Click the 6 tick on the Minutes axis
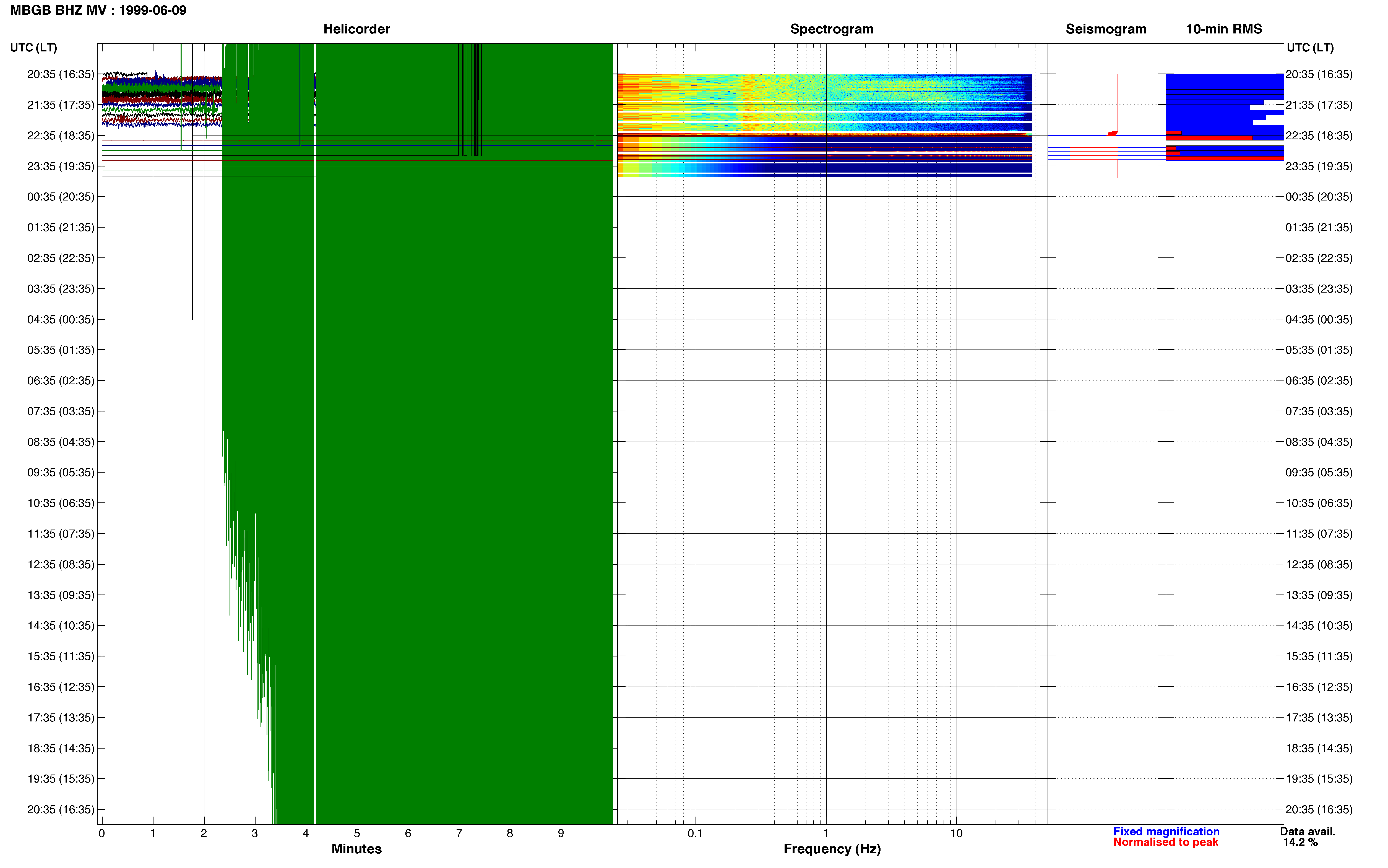1388x868 pixels. tap(408, 833)
